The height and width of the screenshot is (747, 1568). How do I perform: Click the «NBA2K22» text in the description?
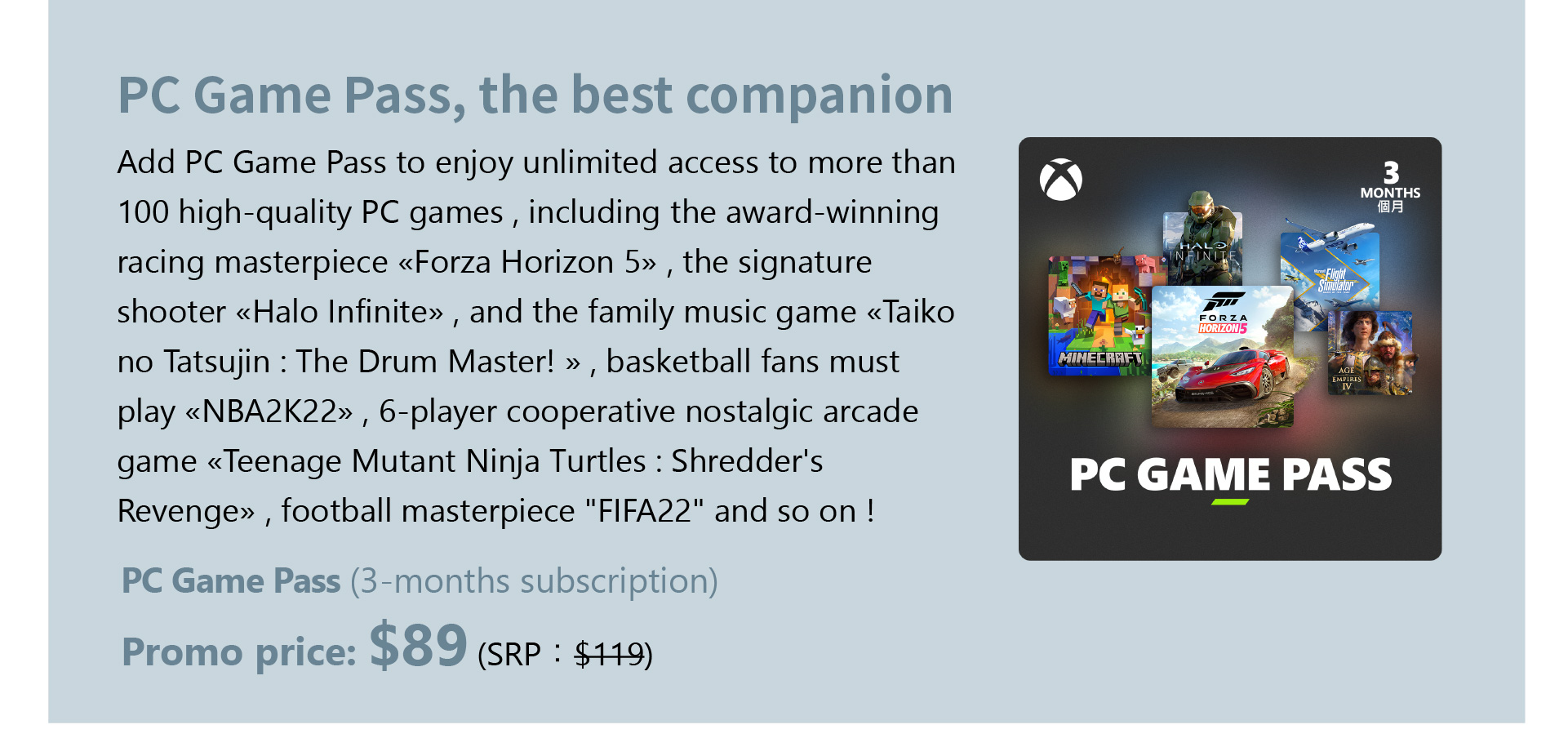point(269,411)
